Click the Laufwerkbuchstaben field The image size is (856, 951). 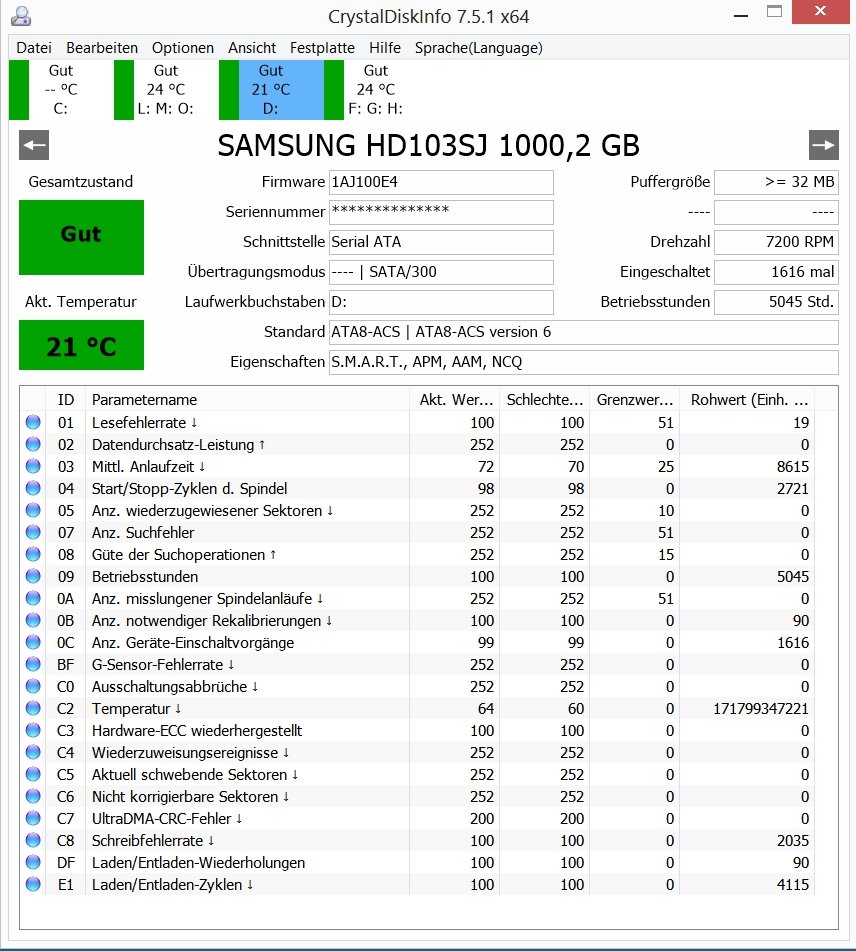(x=441, y=302)
